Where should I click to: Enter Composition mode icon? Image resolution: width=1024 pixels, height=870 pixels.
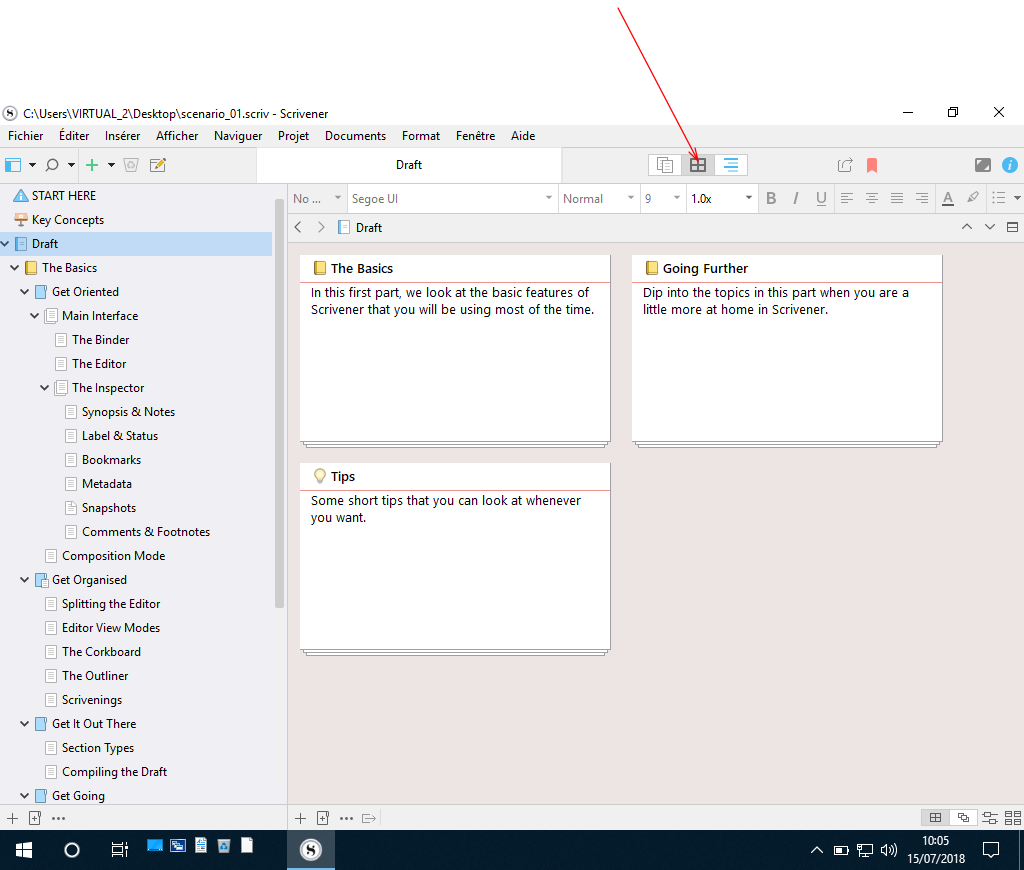point(983,165)
